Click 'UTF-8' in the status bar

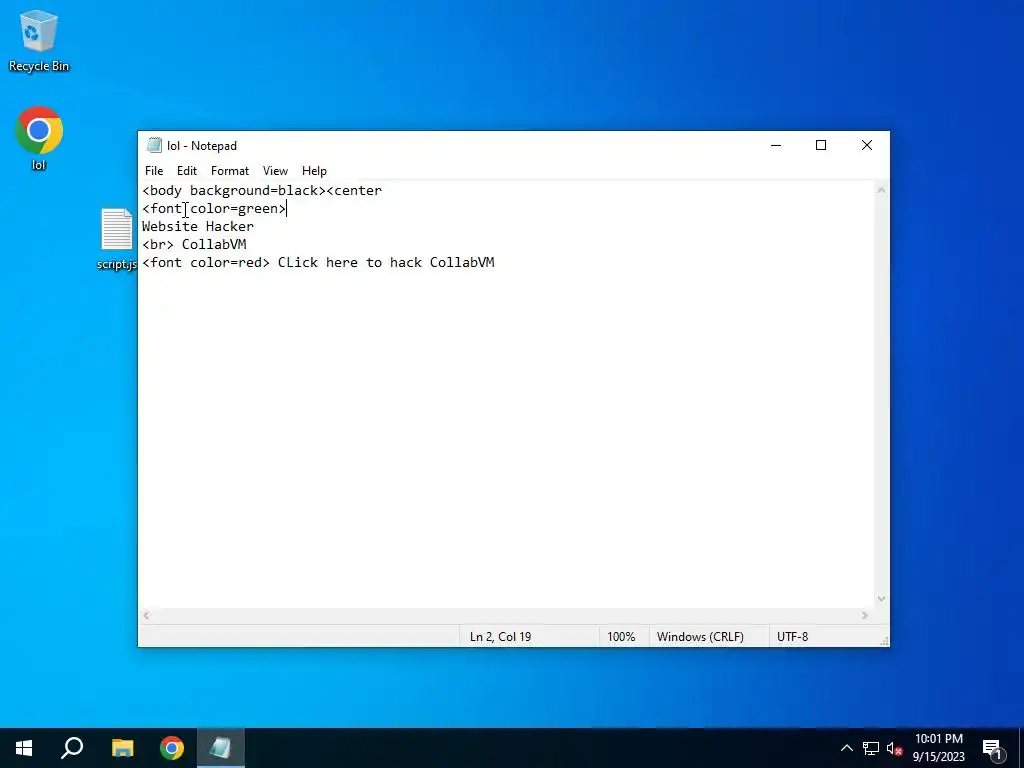click(x=792, y=637)
